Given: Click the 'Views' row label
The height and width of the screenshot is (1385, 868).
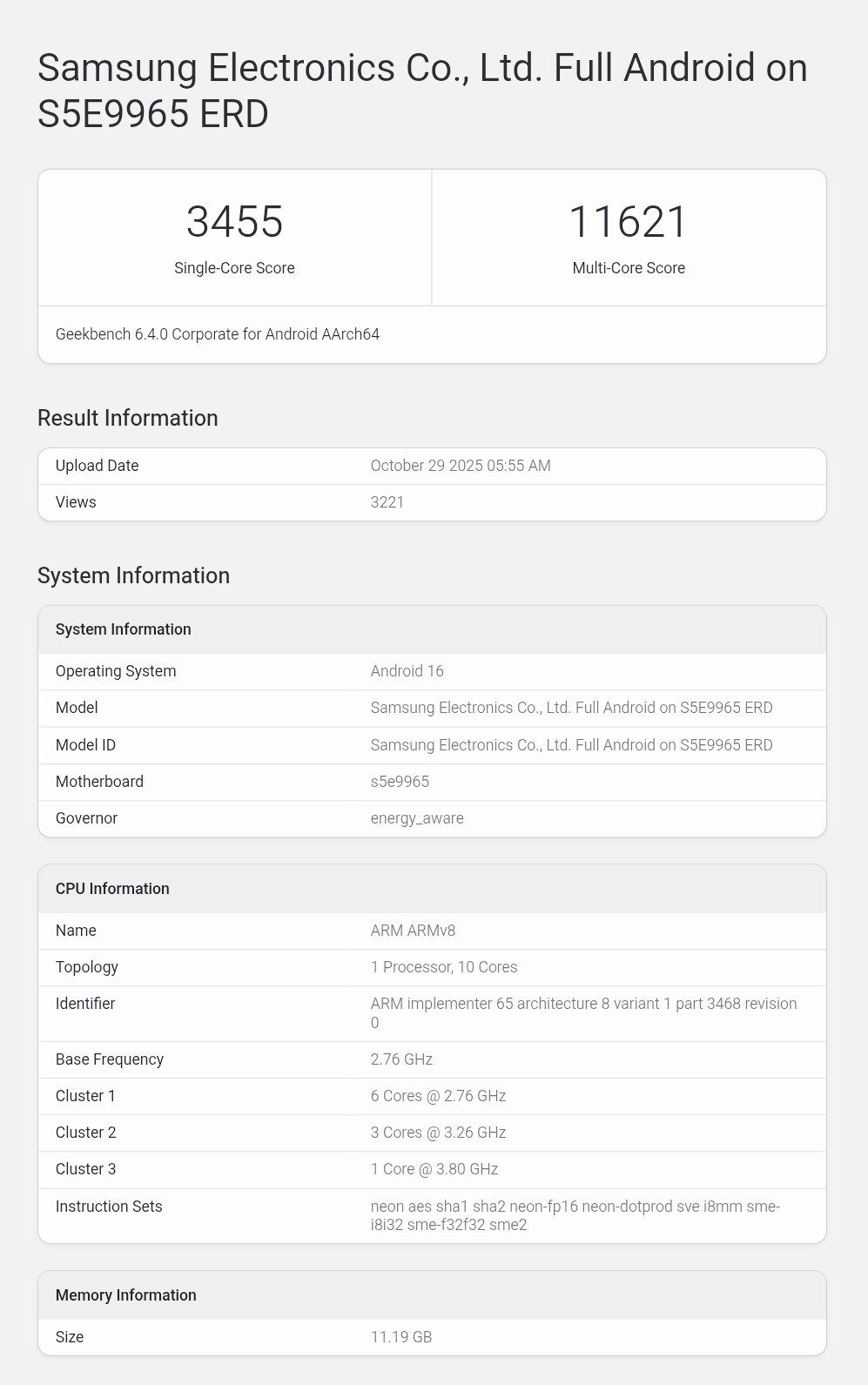Looking at the screenshot, I should point(76,502).
